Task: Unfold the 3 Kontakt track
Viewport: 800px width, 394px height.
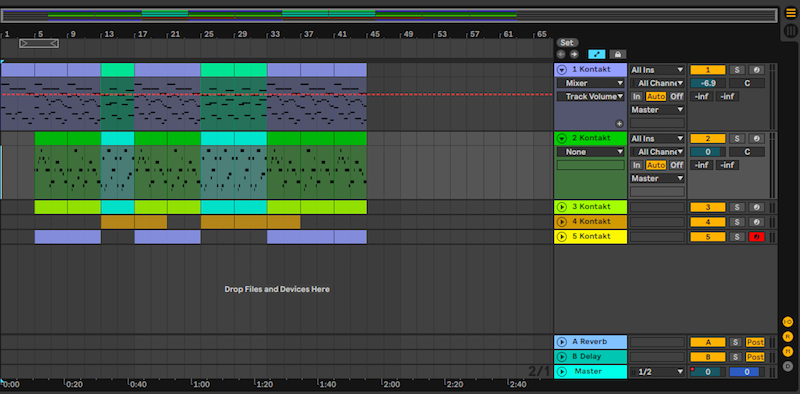Action: point(562,207)
